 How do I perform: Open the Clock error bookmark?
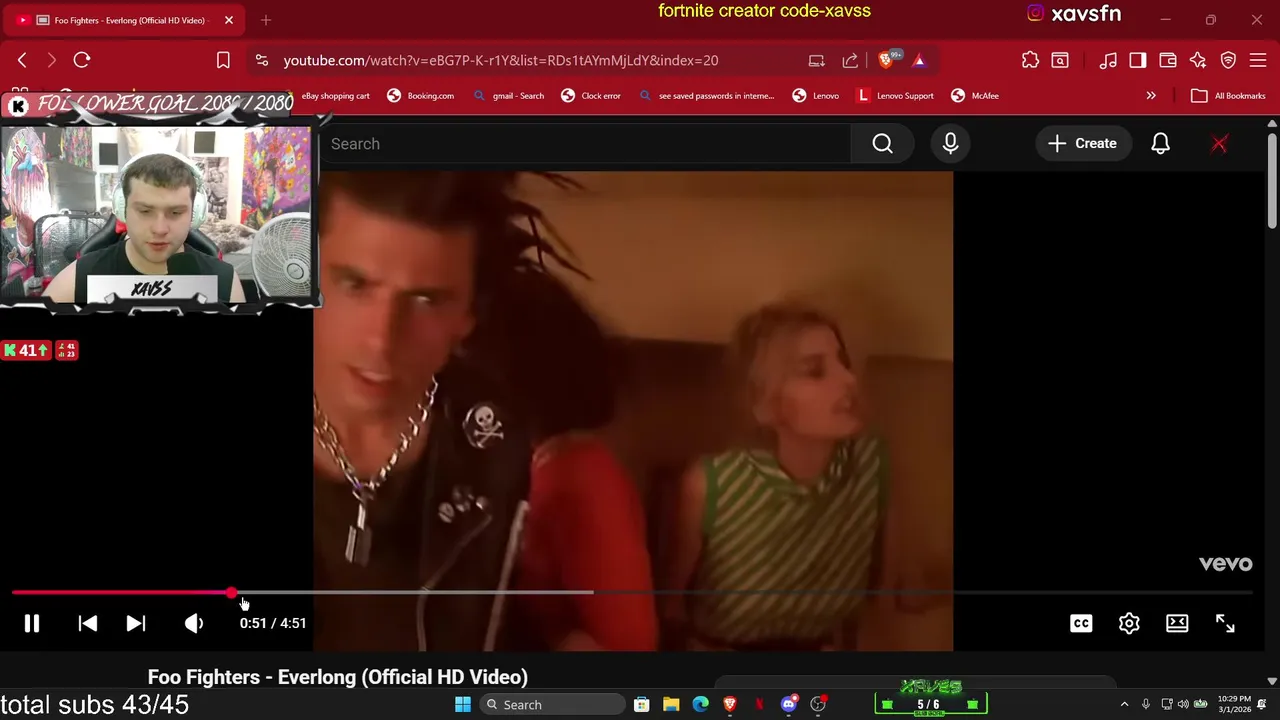(x=591, y=96)
